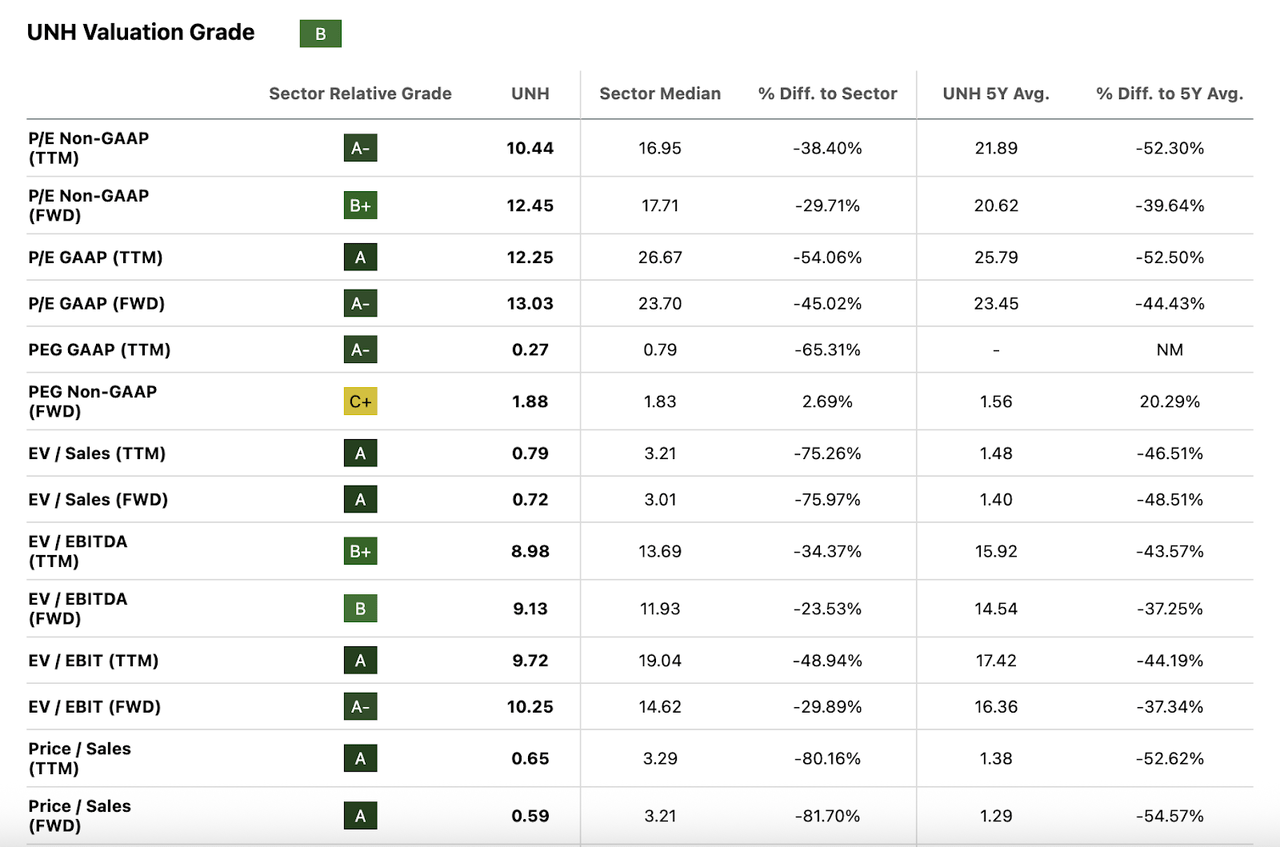
Task: Select the Price / Sales (FWD) row label
Action: coord(79,816)
